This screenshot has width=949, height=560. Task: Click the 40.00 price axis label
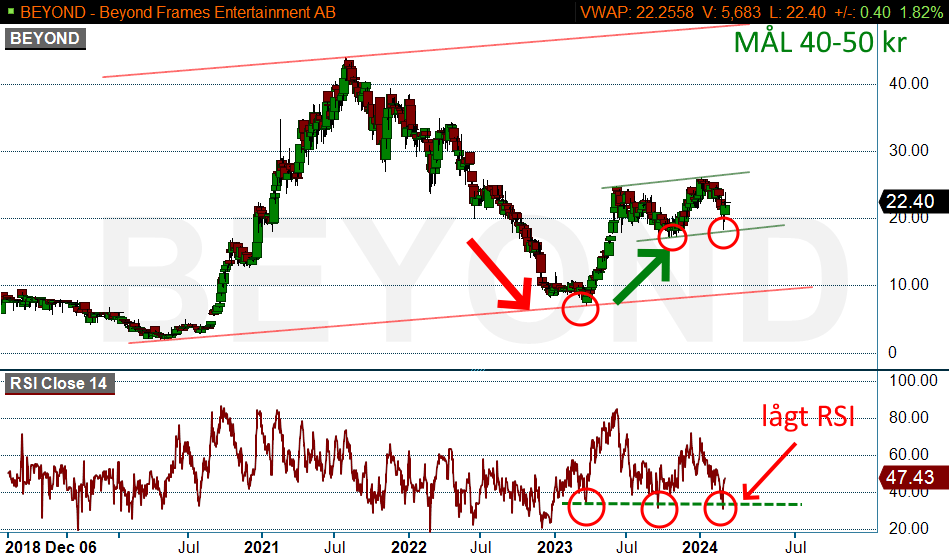[908, 84]
